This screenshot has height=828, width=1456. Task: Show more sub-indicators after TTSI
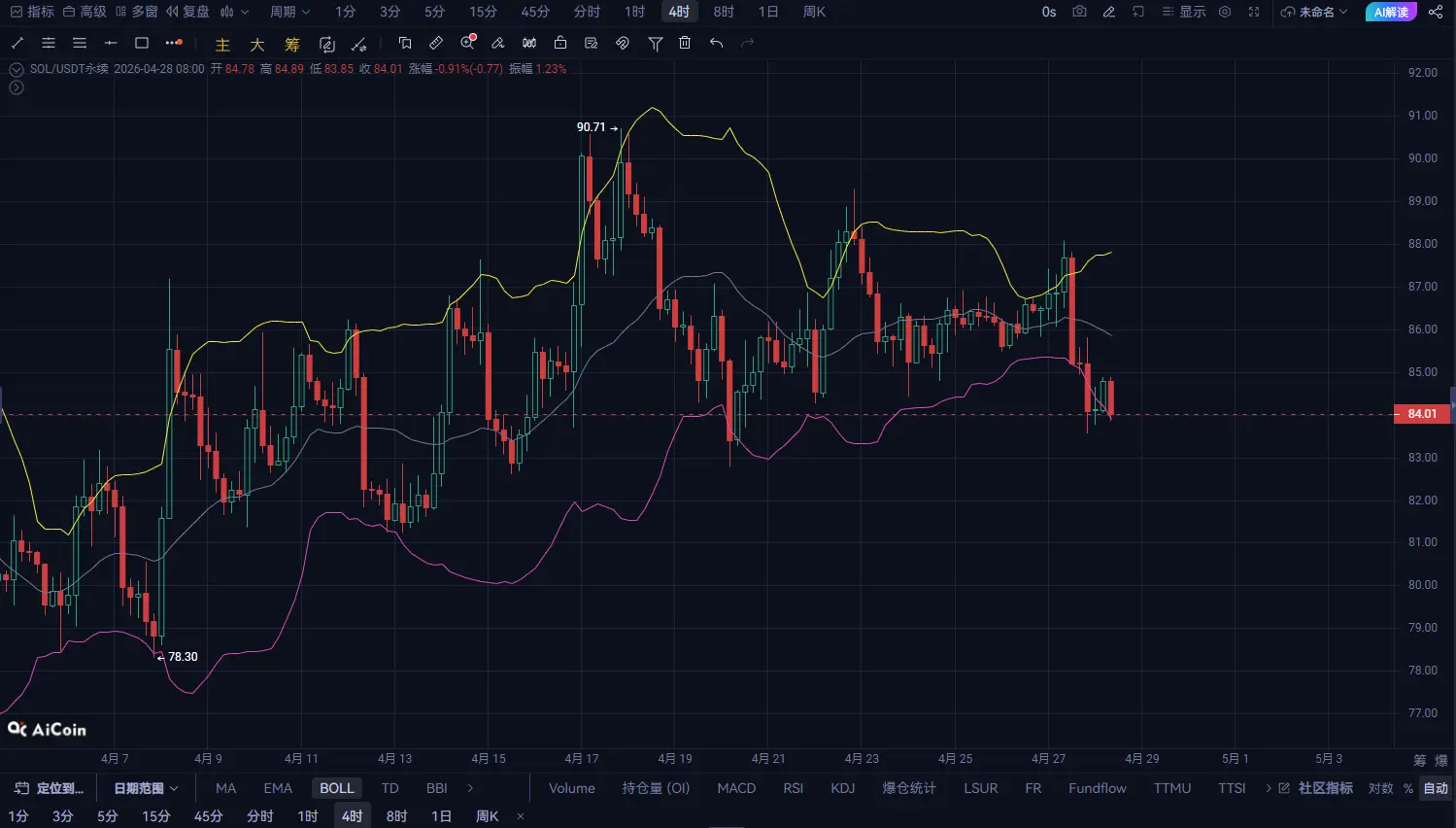pyautogui.click(x=1268, y=788)
